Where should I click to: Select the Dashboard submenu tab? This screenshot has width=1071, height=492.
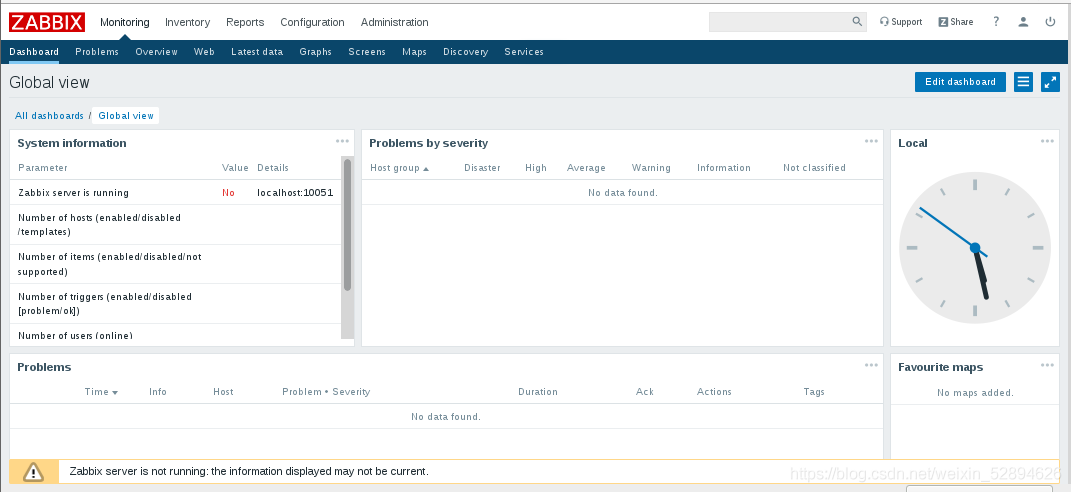coord(34,52)
